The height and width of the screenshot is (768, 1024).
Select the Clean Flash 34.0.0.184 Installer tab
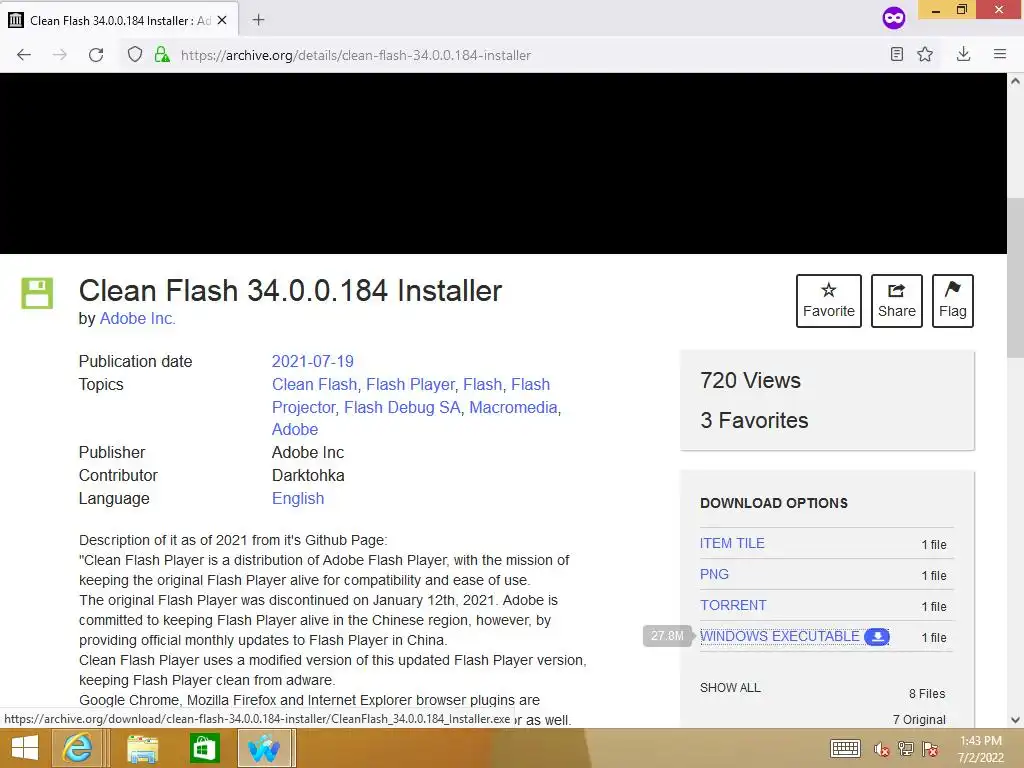point(119,20)
